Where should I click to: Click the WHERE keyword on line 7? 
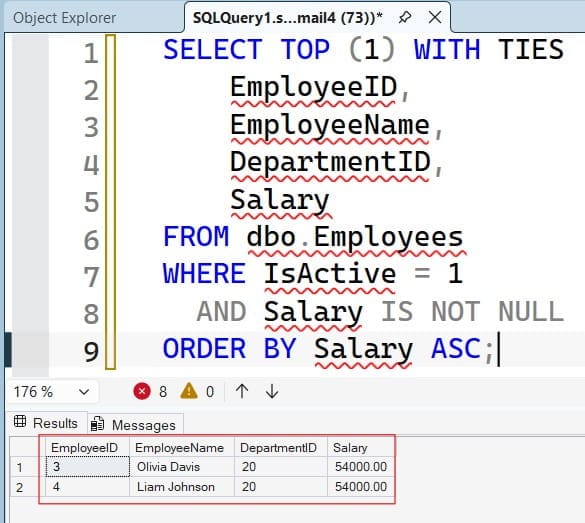pos(204,274)
